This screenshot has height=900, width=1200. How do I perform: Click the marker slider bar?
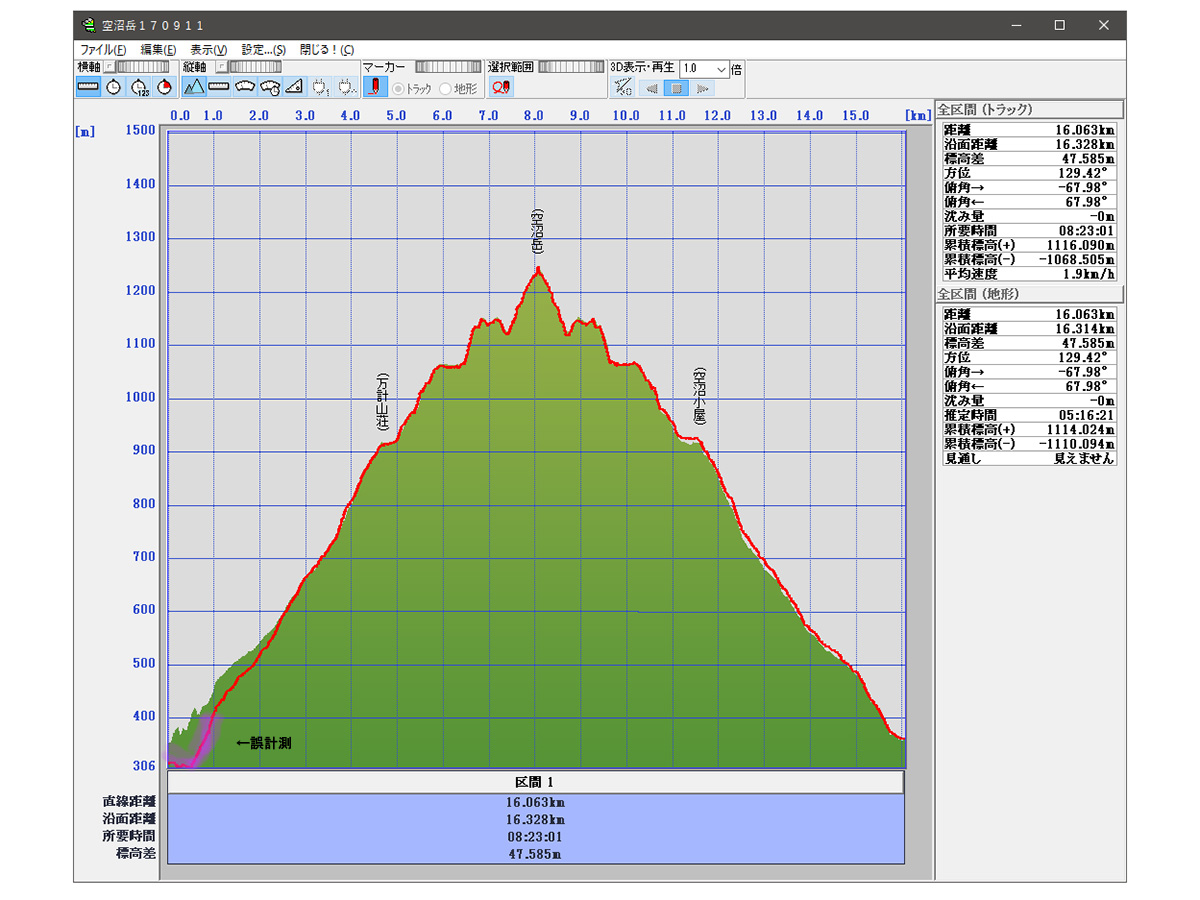point(447,67)
